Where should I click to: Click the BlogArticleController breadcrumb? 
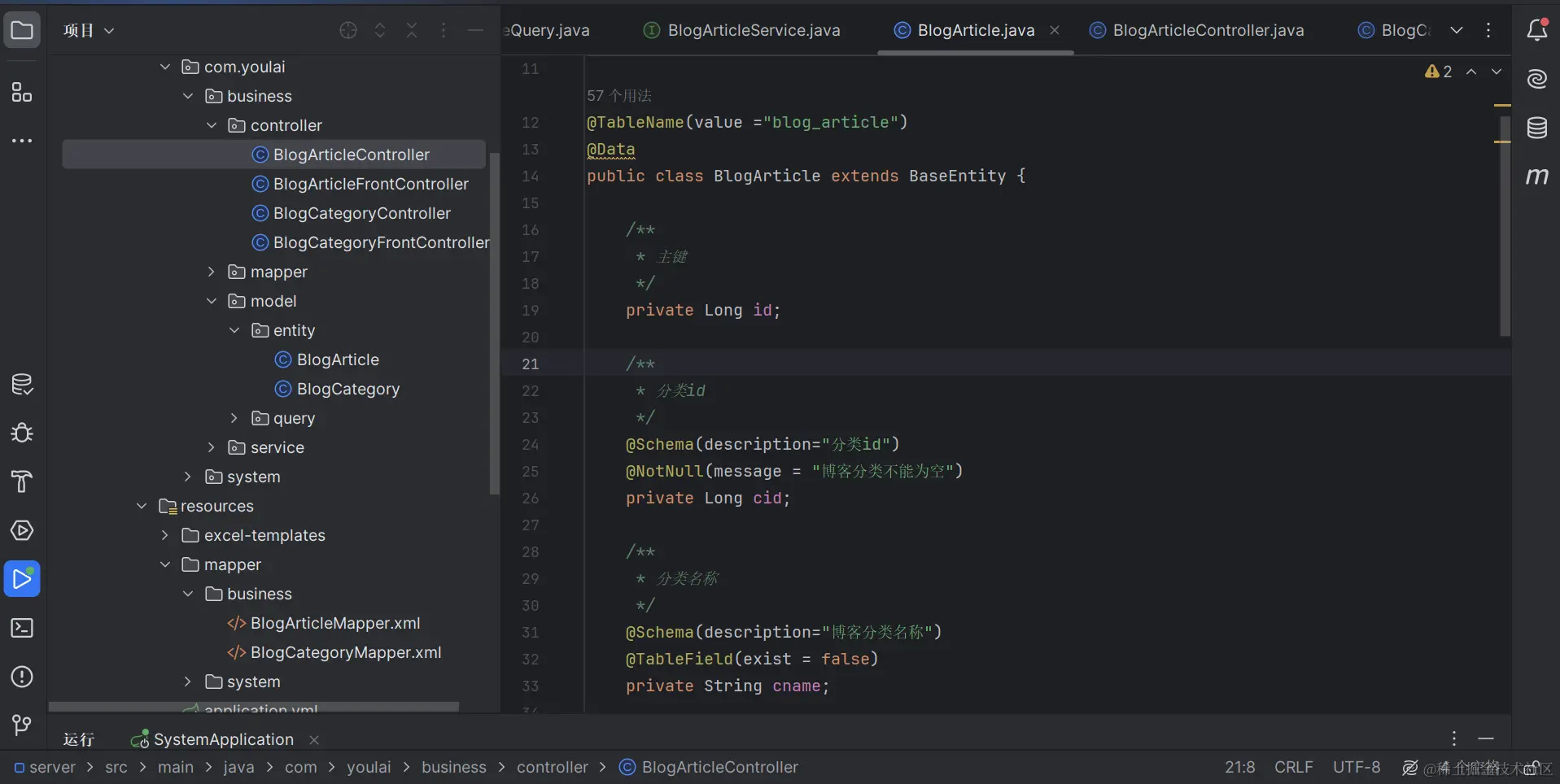tap(709, 767)
